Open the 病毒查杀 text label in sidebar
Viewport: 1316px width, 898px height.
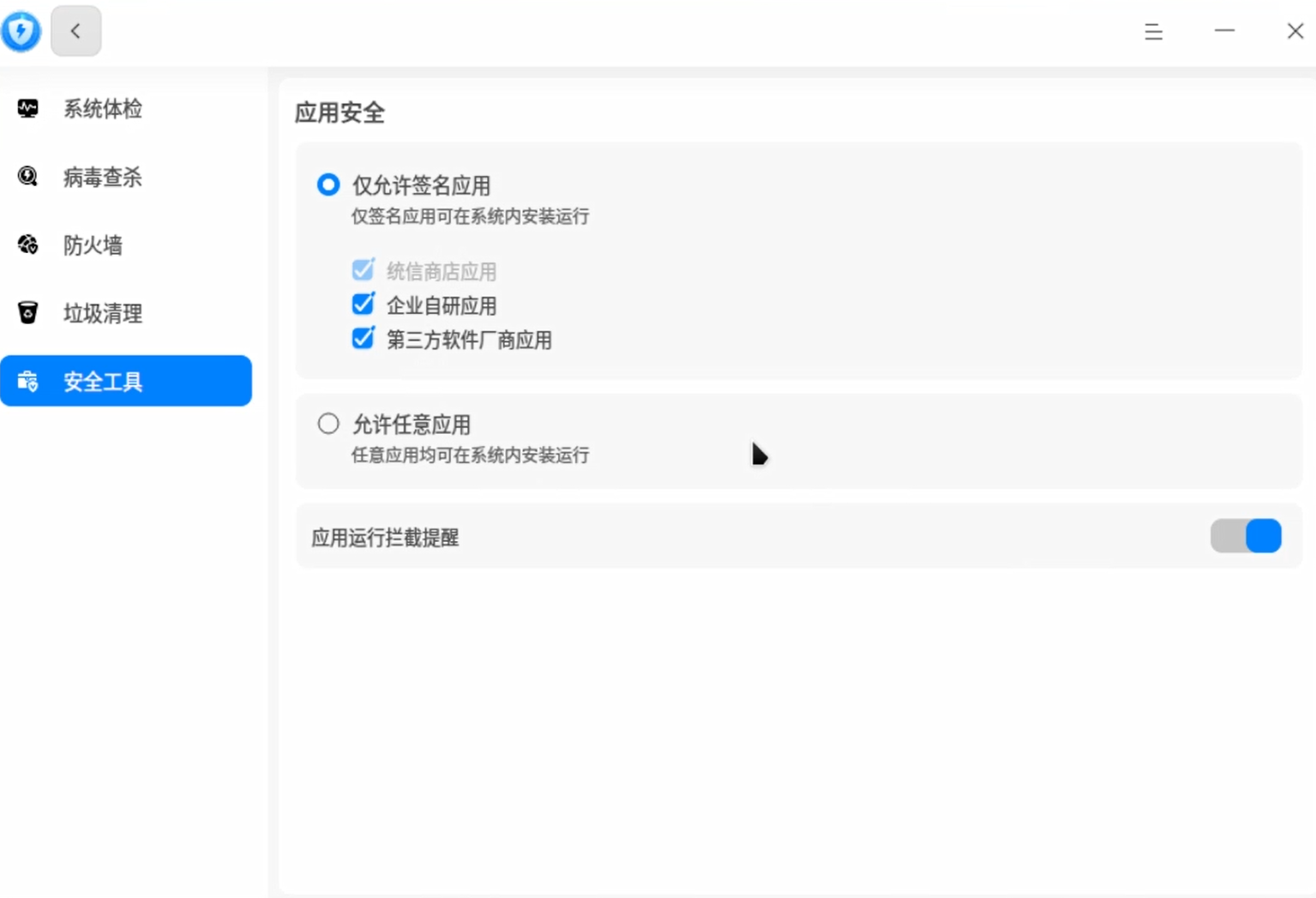tap(103, 178)
